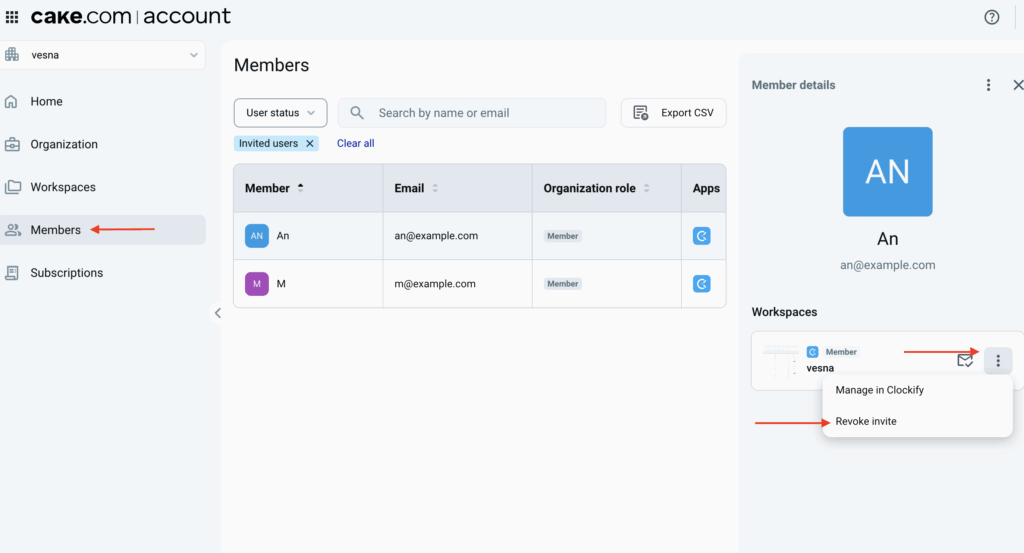
Task: Click the Clear all link
Action: (x=355, y=144)
